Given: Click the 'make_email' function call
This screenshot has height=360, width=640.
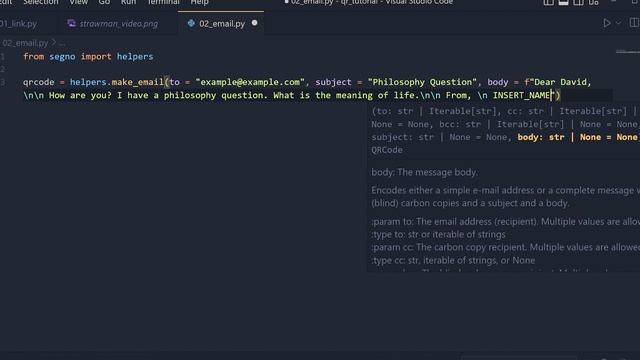Looking at the screenshot, I should click(x=138, y=82).
